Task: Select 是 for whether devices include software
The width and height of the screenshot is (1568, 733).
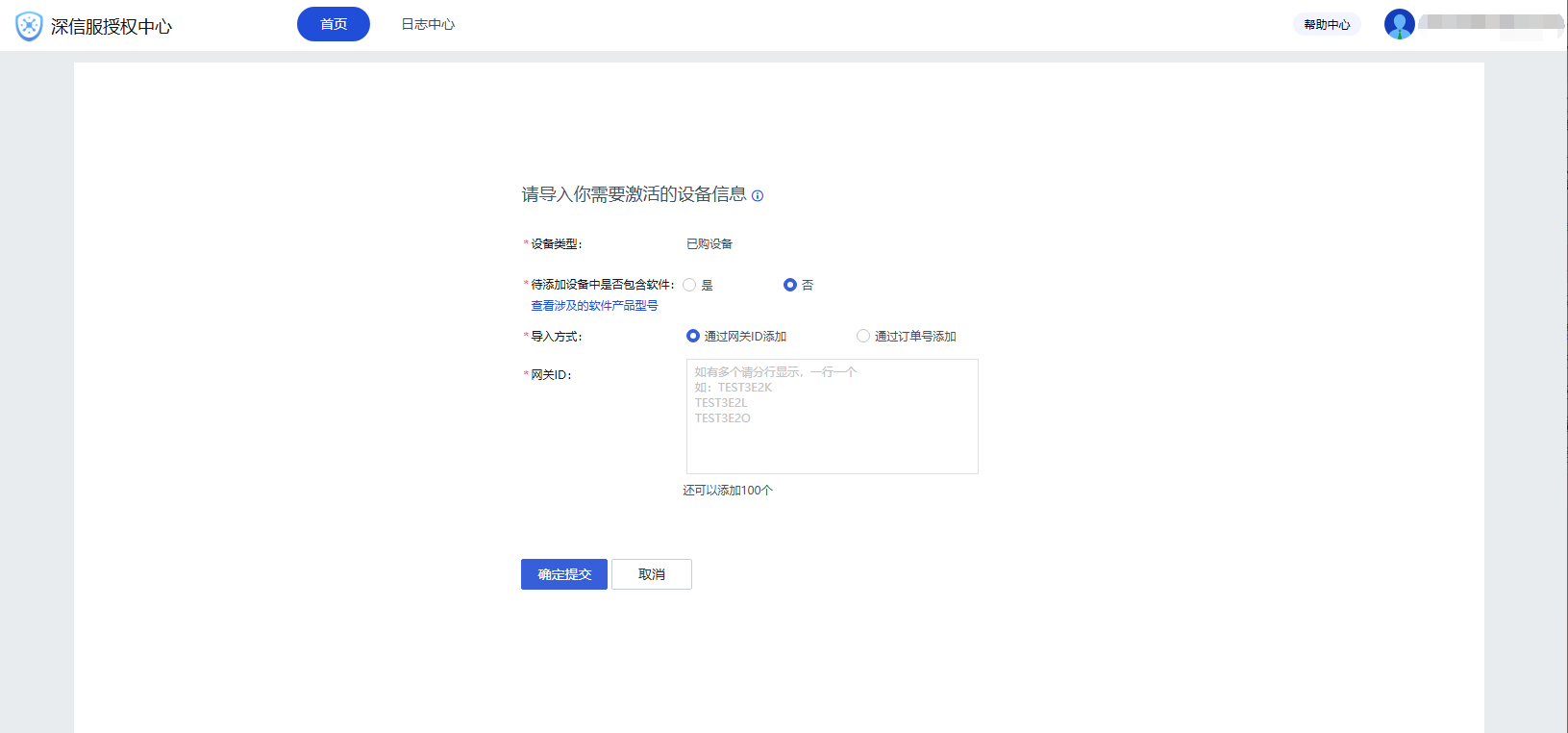Action: tap(689, 285)
